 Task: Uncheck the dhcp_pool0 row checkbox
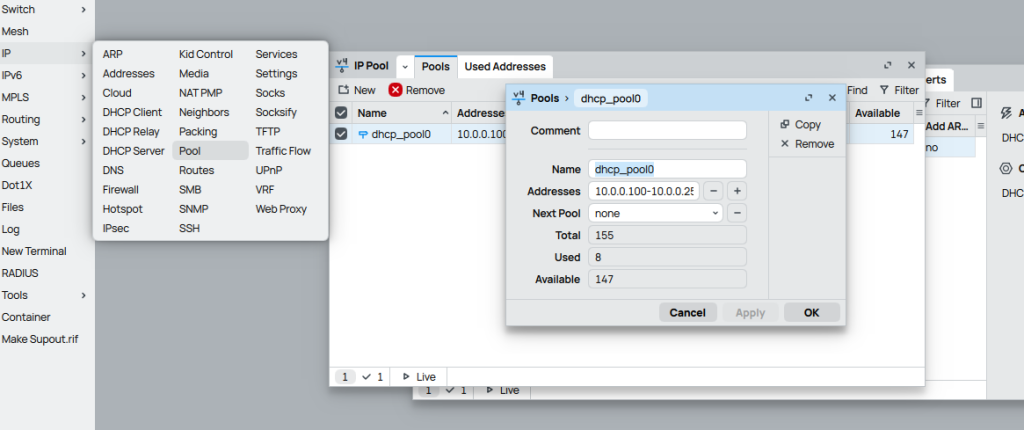[341, 134]
